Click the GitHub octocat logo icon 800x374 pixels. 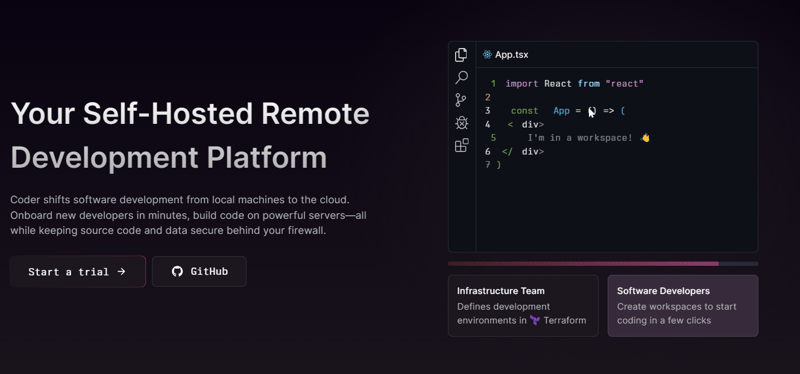tap(177, 271)
